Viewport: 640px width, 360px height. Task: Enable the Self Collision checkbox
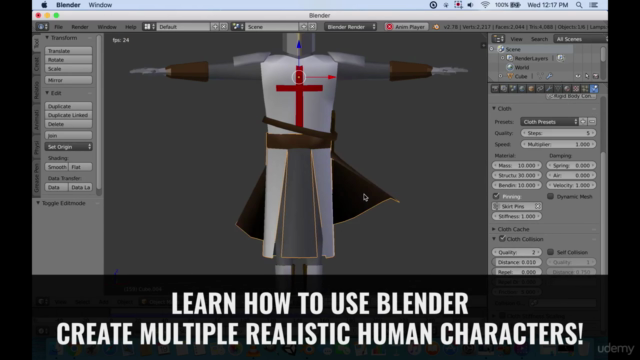(550, 252)
